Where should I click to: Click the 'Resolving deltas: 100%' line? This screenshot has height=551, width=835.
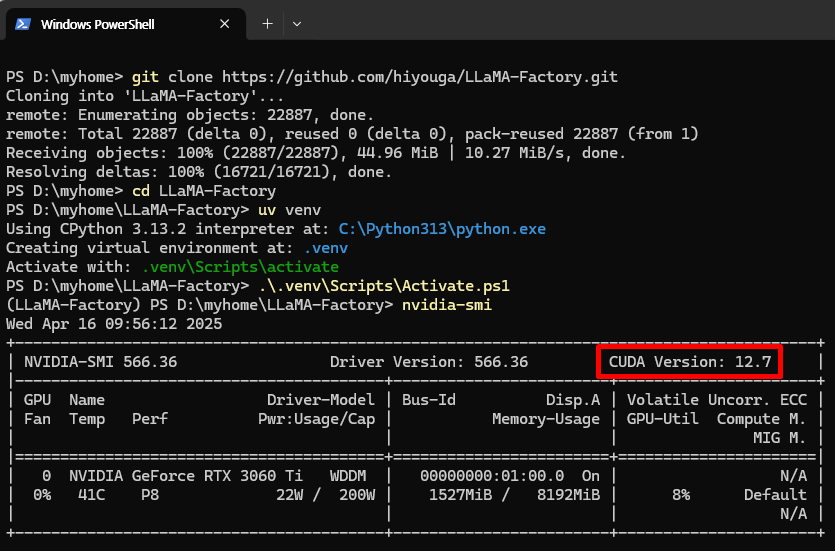(199, 172)
